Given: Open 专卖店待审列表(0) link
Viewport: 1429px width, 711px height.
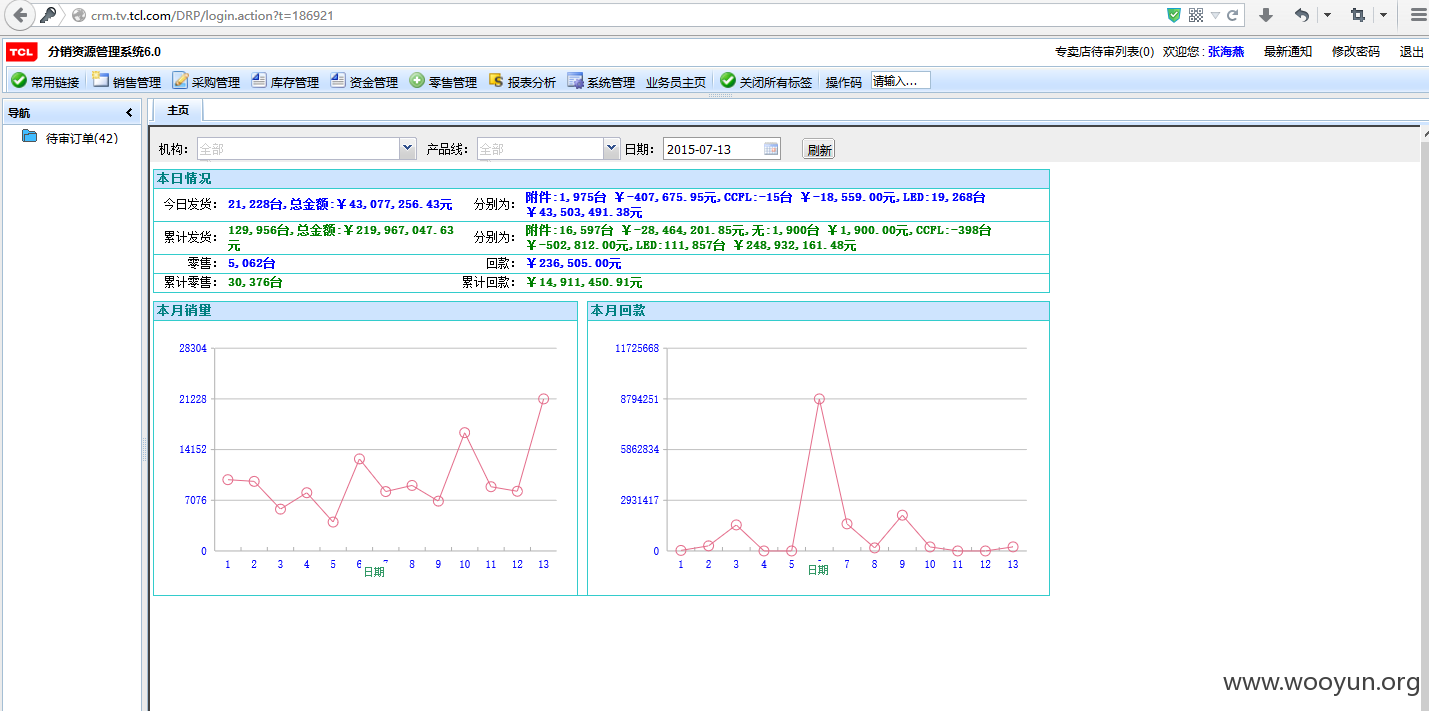Looking at the screenshot, I should coord(1104,52).
